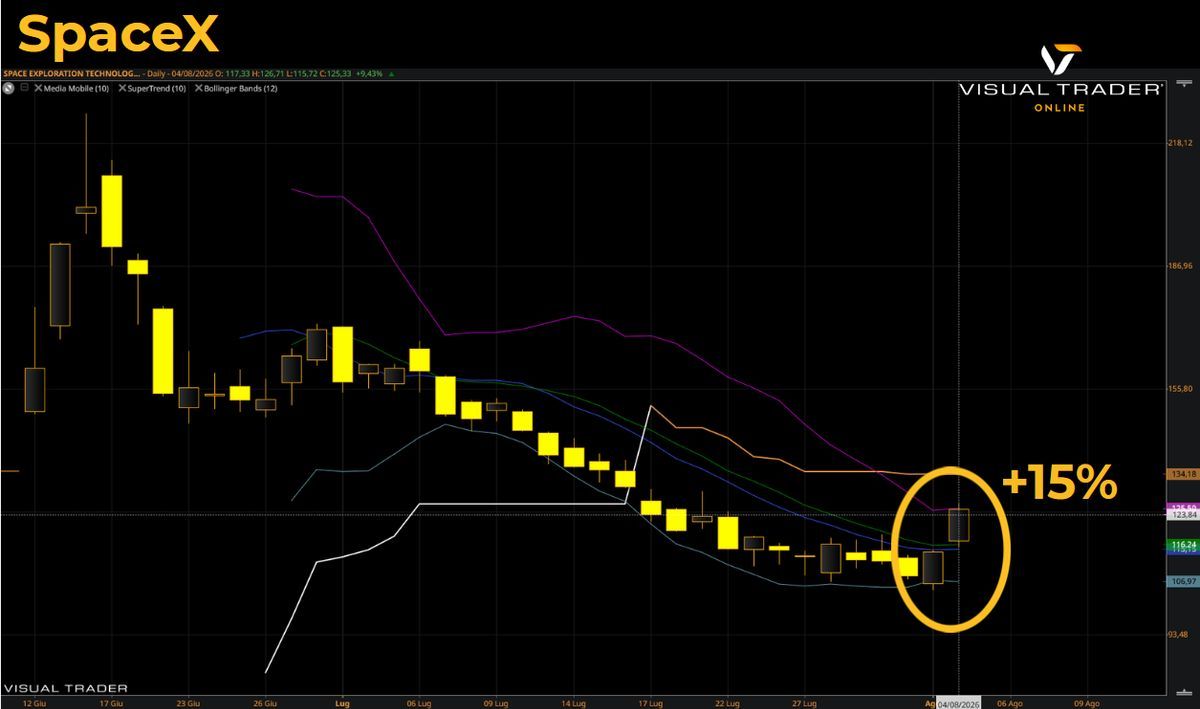Viewport: 1200px width, 709px height.
Task: Click the 186,96 price axis label
Action: click(1181, 266)
